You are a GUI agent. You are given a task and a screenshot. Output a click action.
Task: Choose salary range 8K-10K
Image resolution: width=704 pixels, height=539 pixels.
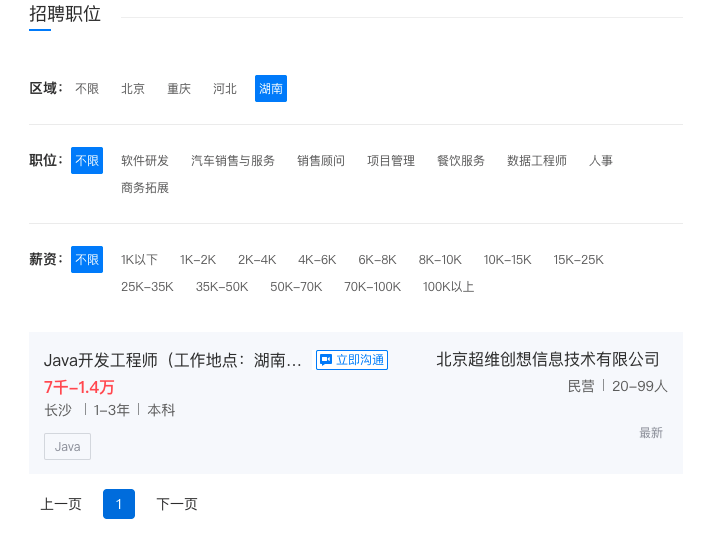click(440, 259)
